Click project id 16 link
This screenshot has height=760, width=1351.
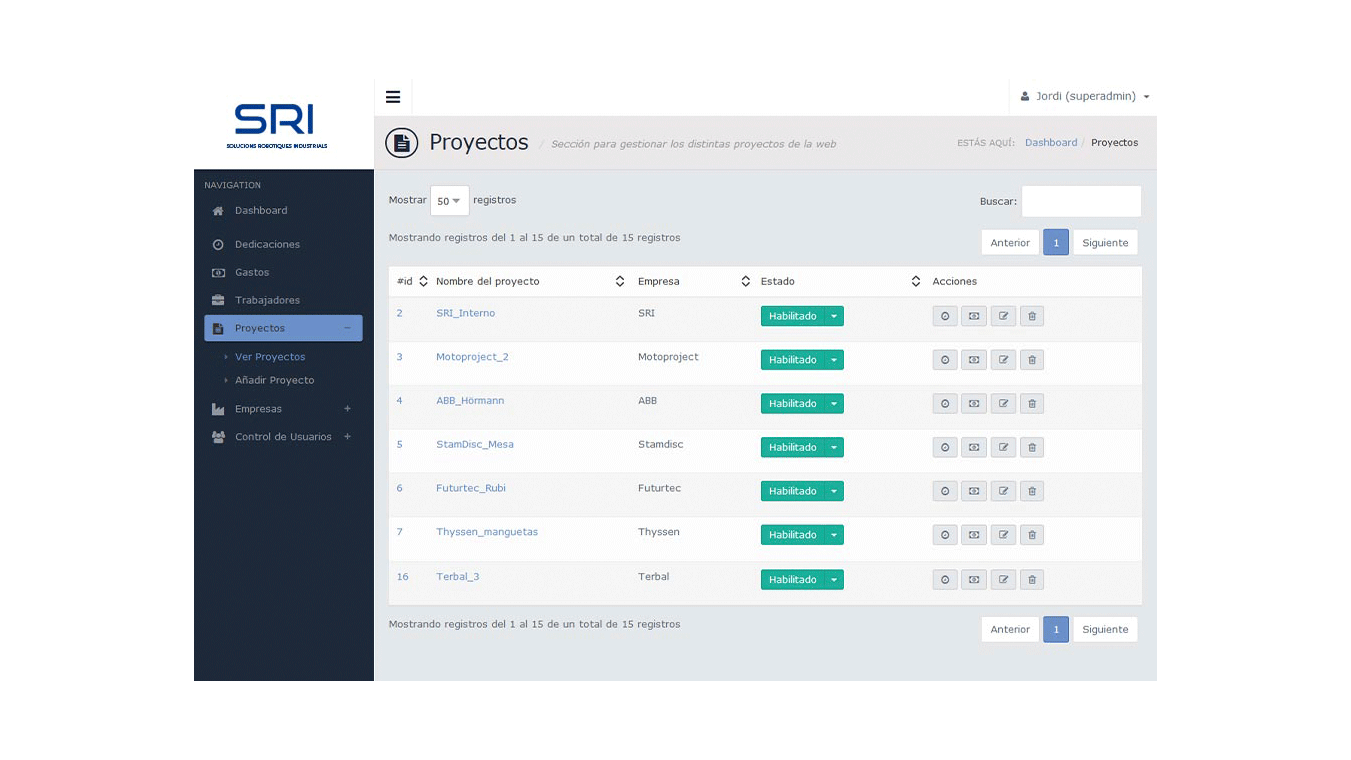coord(402,577)
